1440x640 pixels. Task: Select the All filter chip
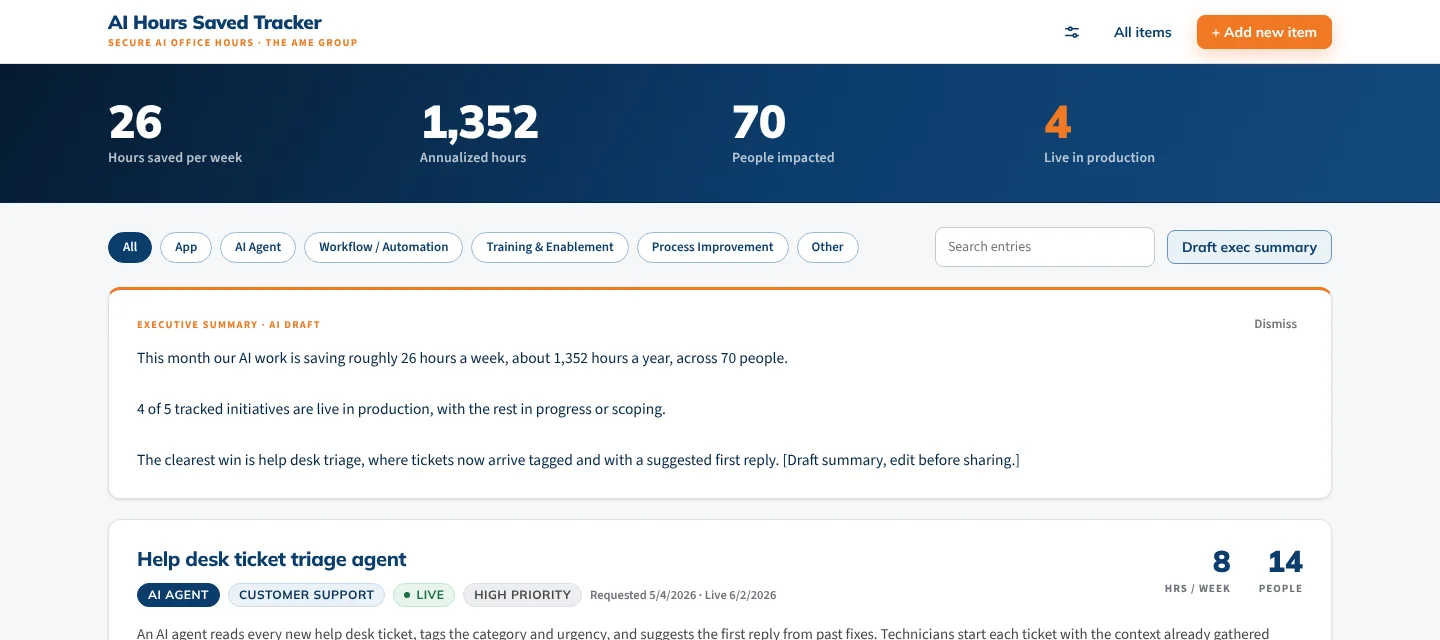[x=130, y=247]
